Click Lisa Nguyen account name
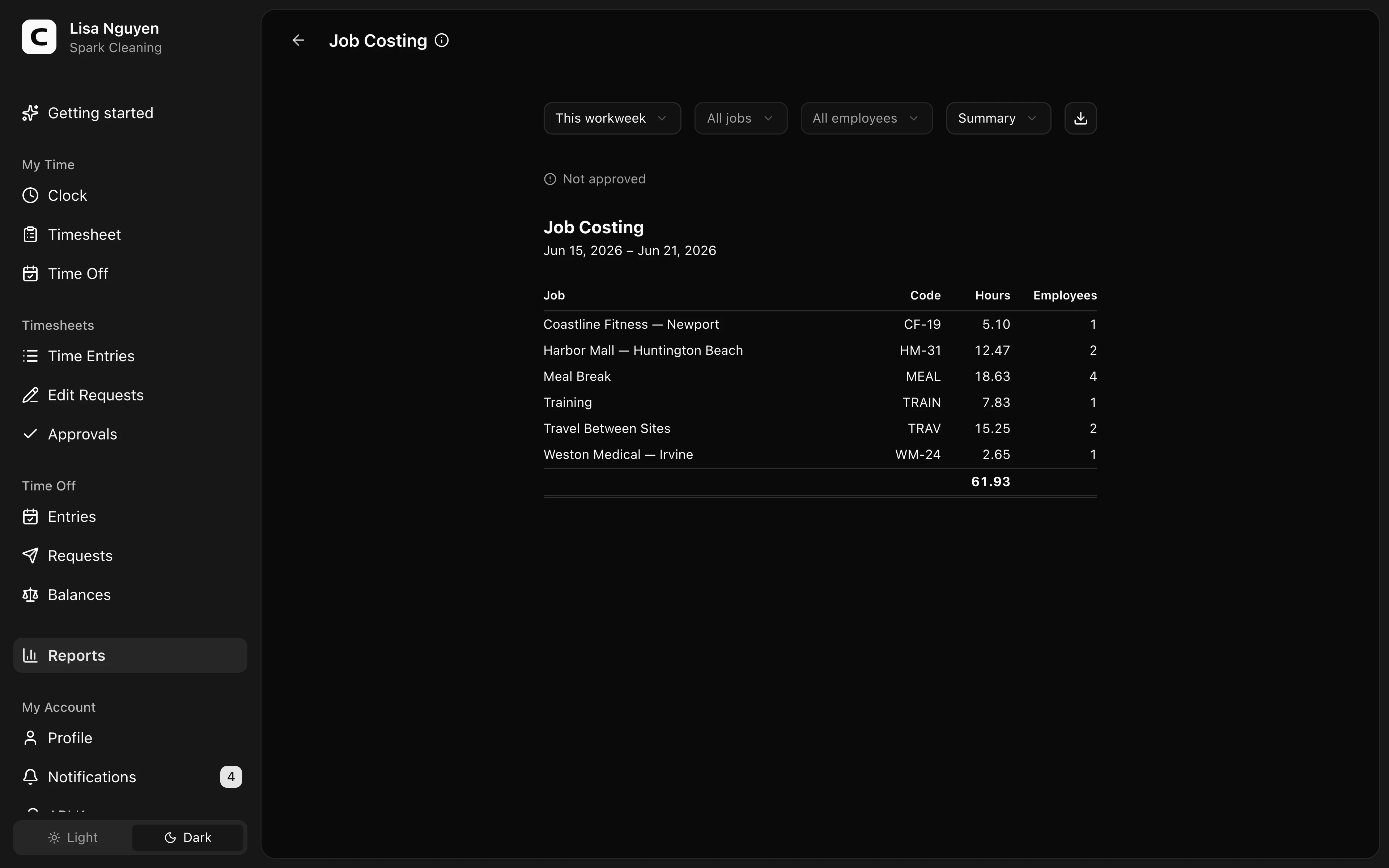 [114, 28]
